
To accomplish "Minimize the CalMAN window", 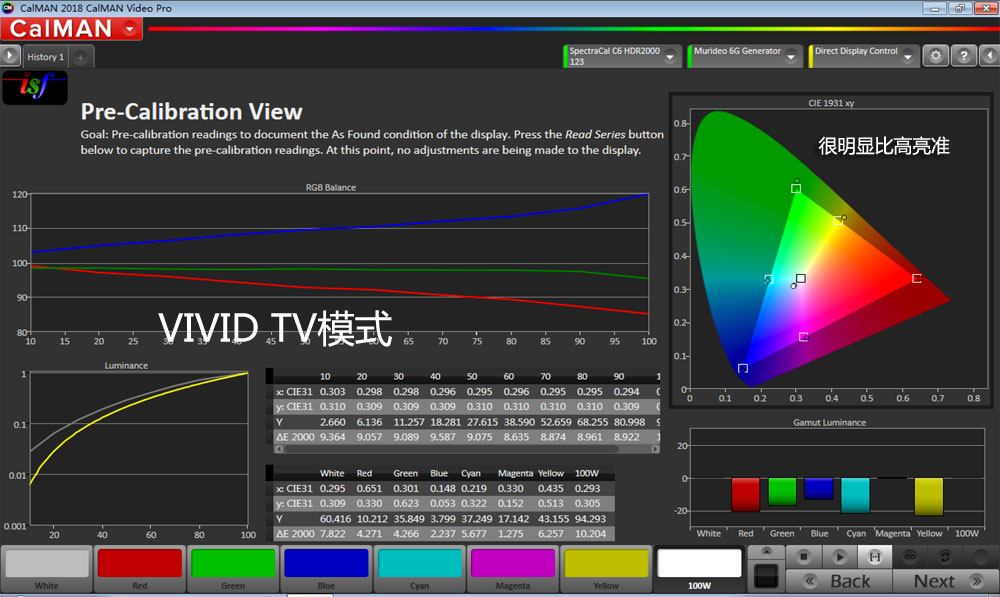I will 934,8.
